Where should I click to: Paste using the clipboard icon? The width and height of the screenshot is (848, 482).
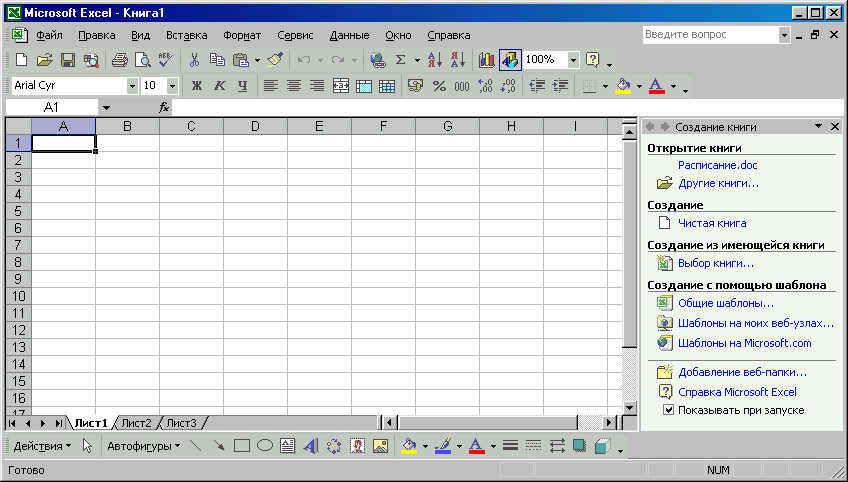pyautogui.click(x=240, y=60)
